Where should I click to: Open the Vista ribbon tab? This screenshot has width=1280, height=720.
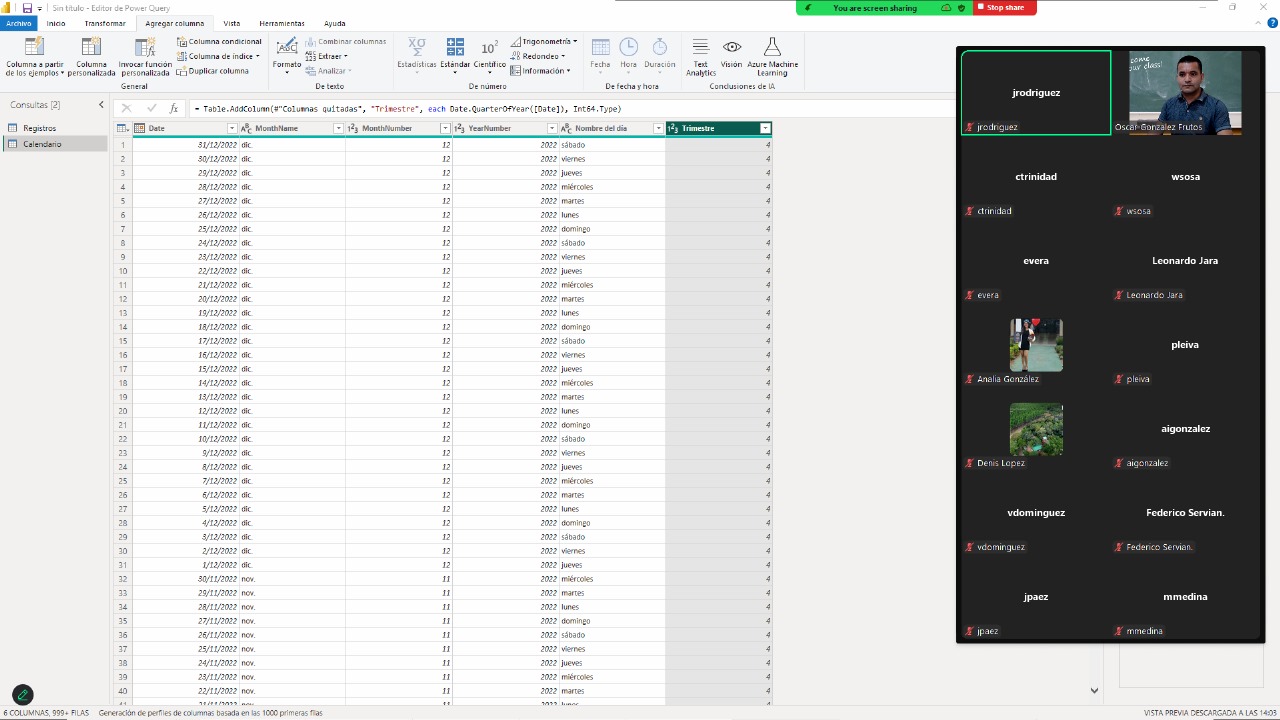click(231, 23)
